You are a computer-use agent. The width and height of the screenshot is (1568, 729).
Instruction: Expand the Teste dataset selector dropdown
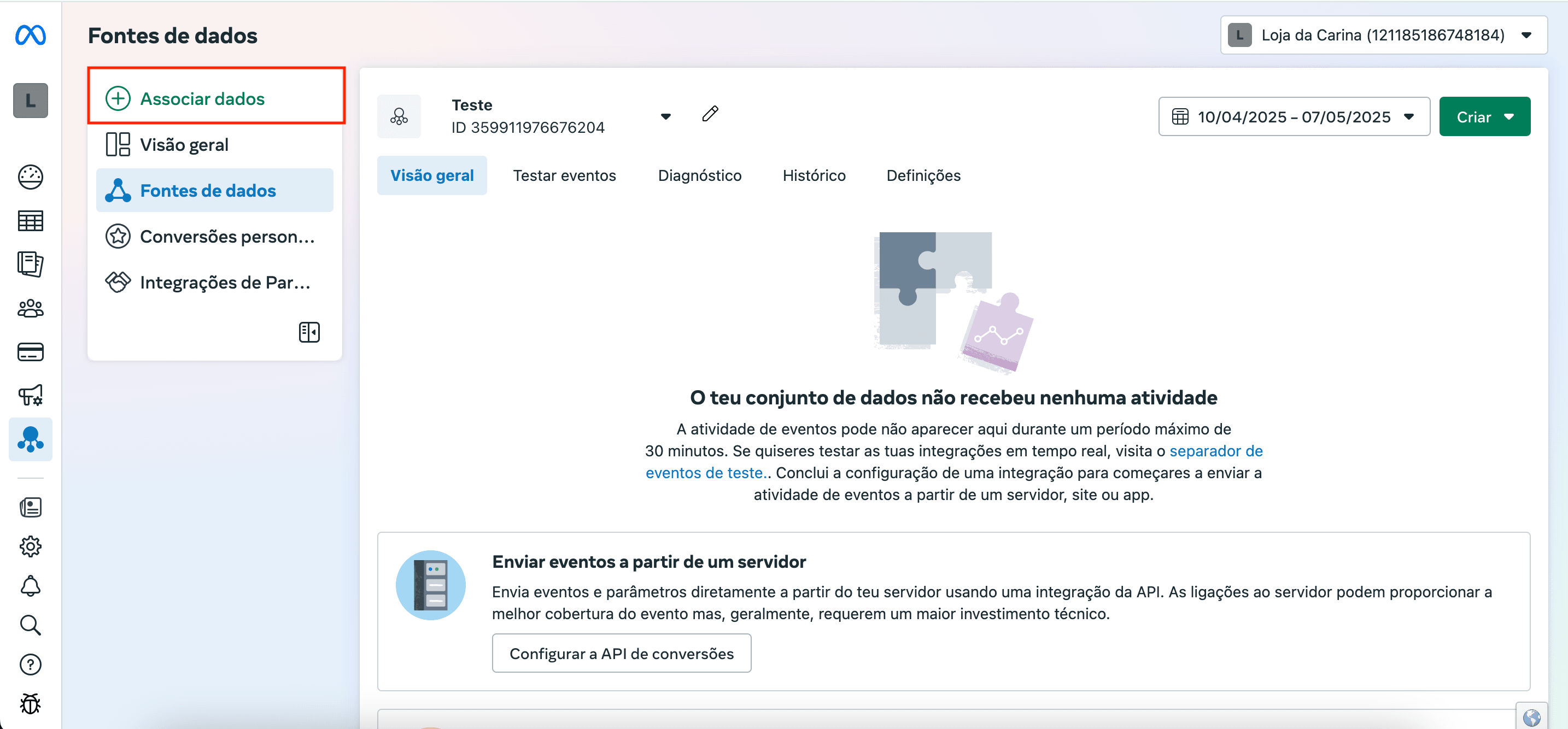(665, 116)
